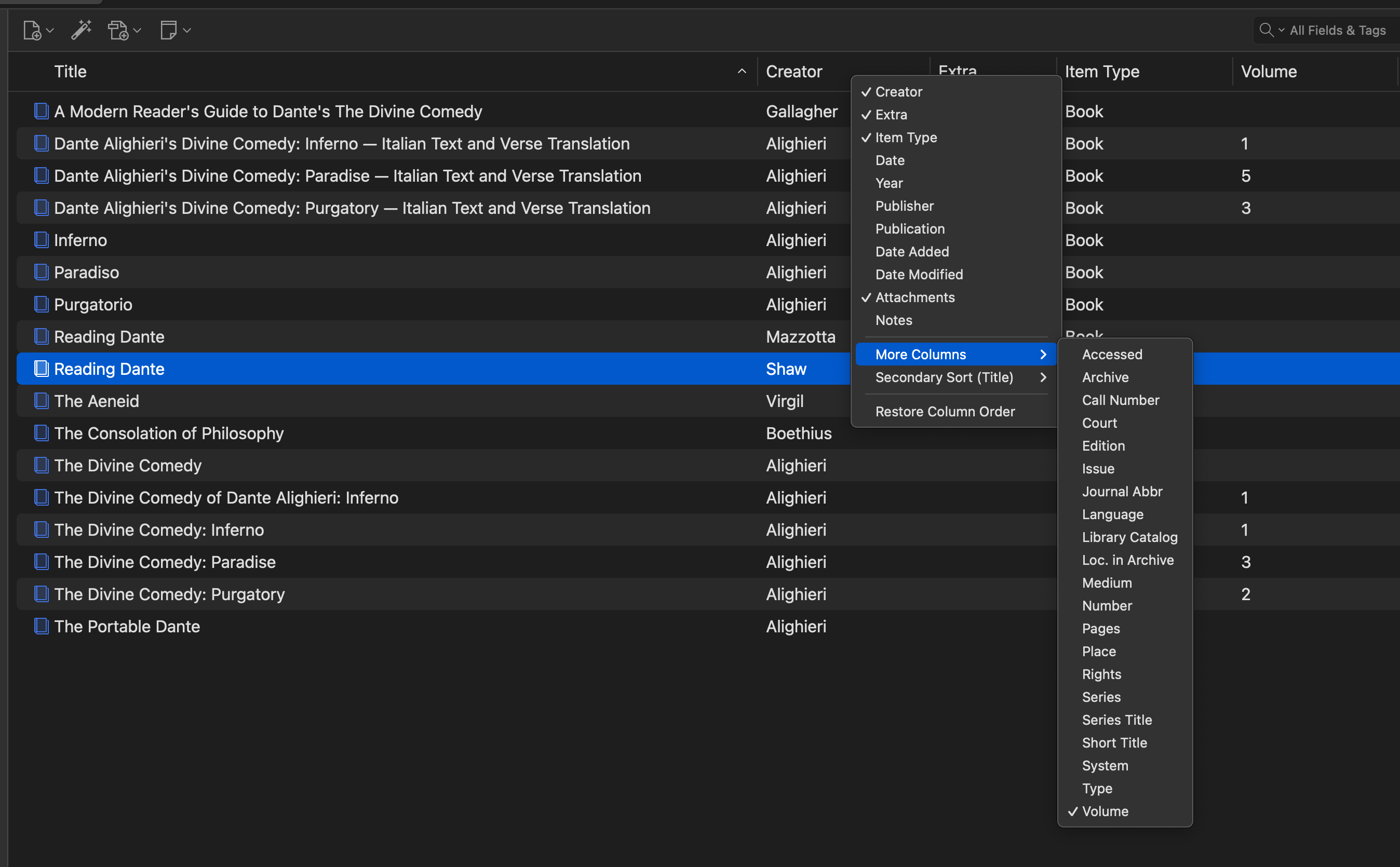Click the book icon beside Inferno

(41, 240)
